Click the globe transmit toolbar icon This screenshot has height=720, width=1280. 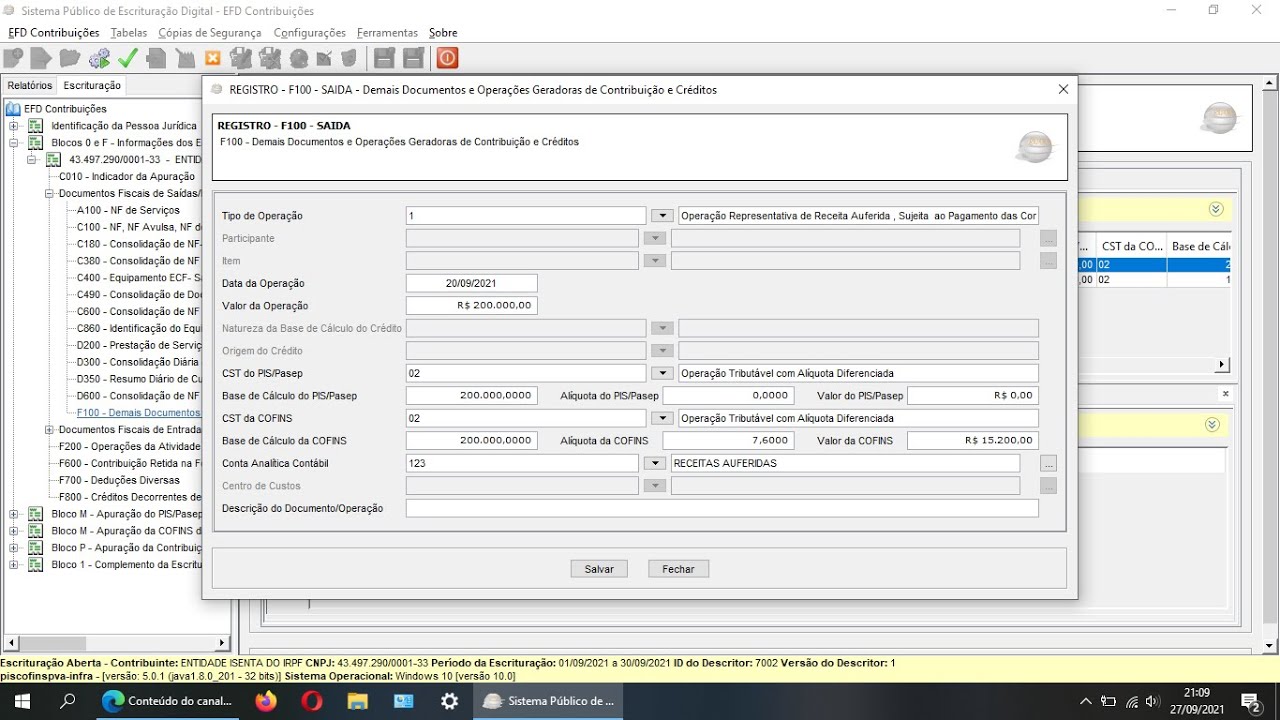pyautogui.click(x=298, y=58)
